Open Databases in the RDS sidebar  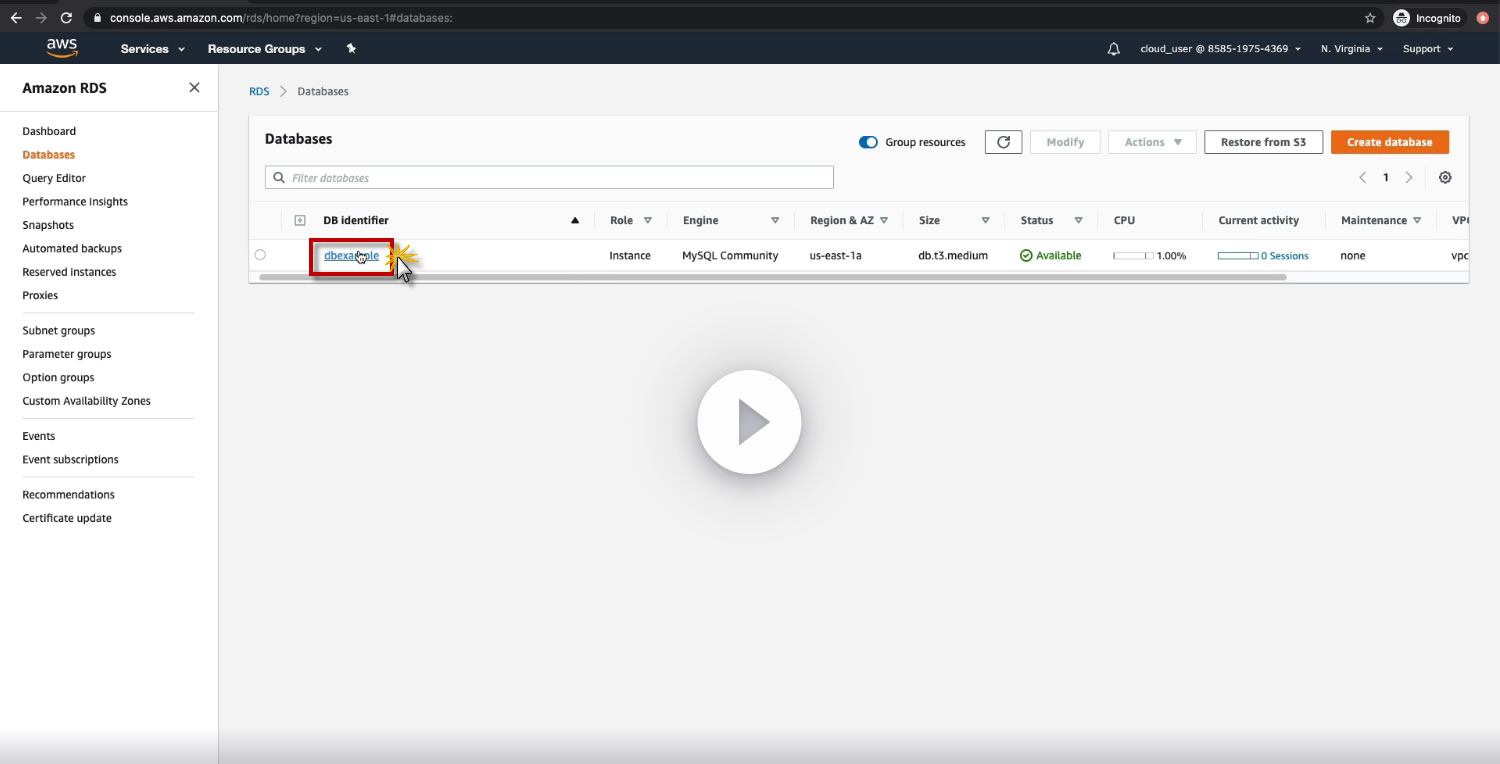pos(49,155)
